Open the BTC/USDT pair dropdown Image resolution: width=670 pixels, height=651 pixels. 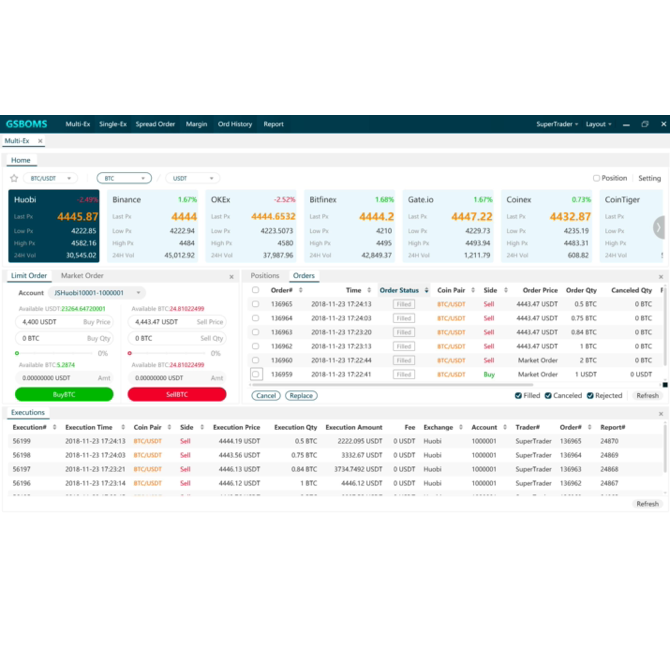click(x=51, y=179)
